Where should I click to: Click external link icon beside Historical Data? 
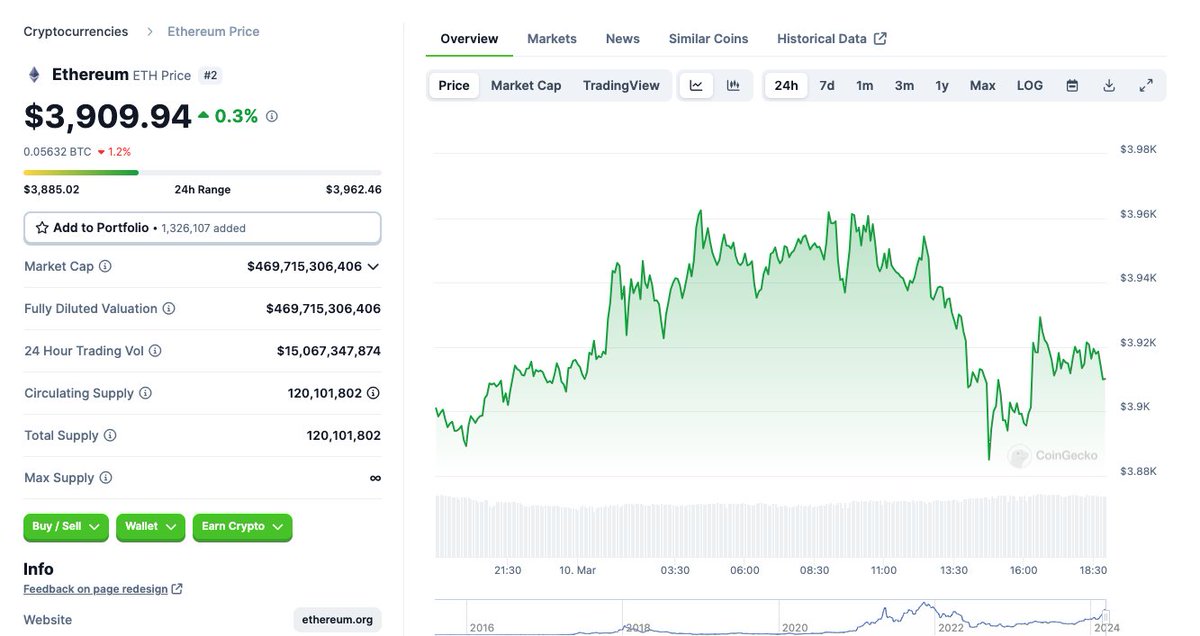pos(880,39)
